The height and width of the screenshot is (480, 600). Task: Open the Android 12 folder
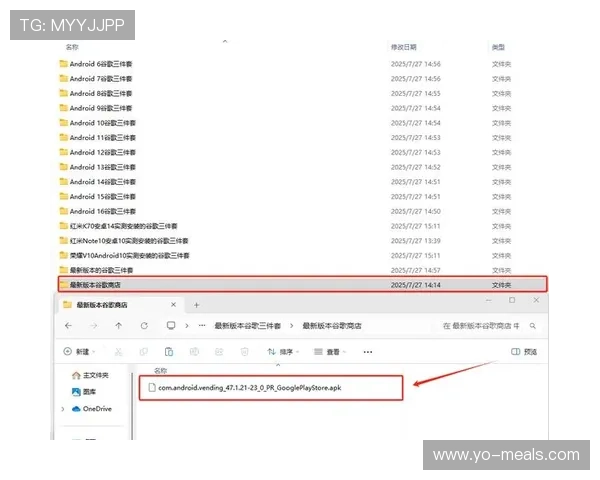click(x=98, y=152)
